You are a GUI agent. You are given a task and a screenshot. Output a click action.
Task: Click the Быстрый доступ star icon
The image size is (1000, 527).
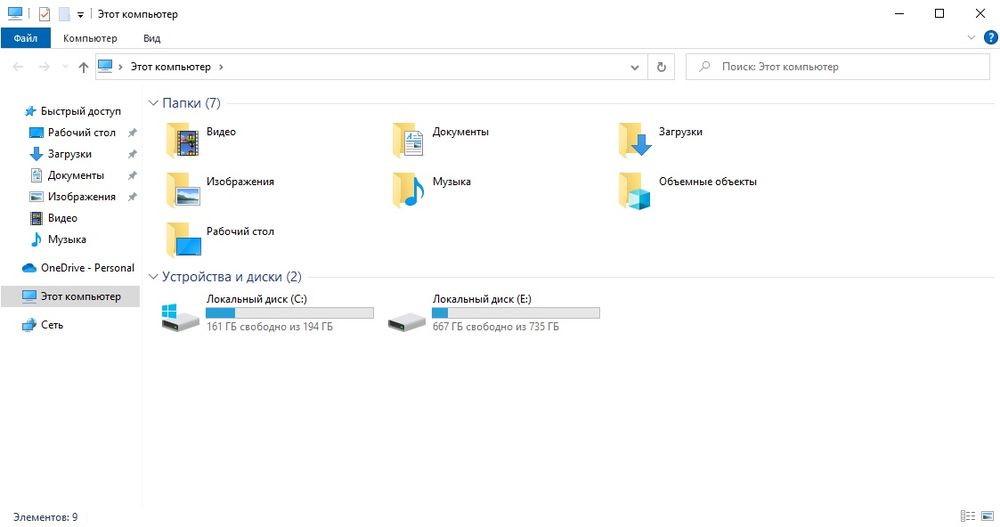click(x=30, y=112)
